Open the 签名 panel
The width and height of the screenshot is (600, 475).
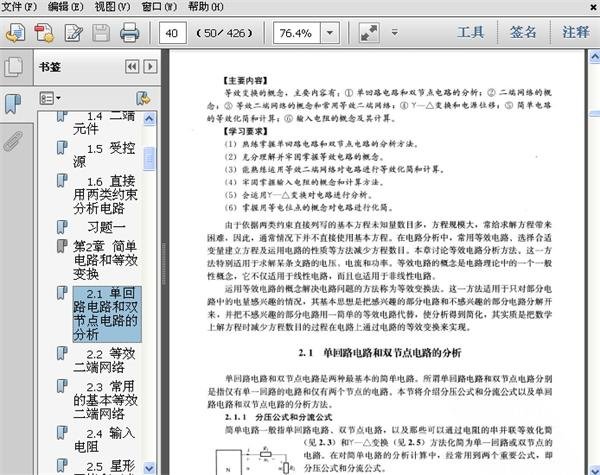pos(523,32)
